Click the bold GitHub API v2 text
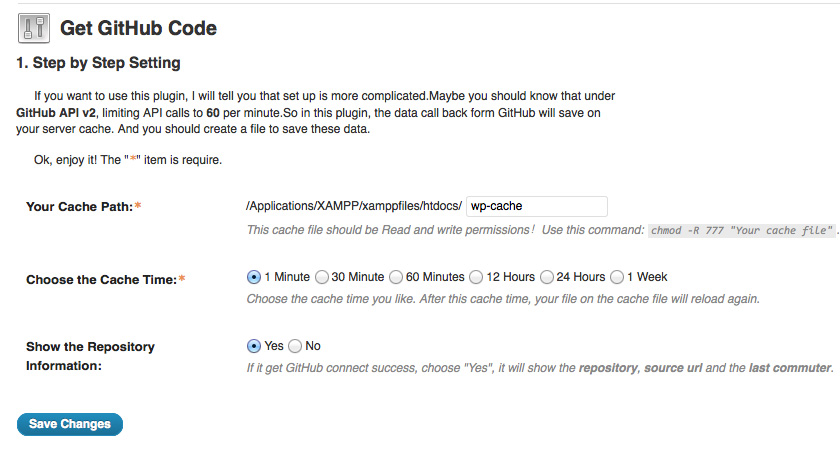Image resolution: width=840 pixels, height=460 pixels. (58, 114)
